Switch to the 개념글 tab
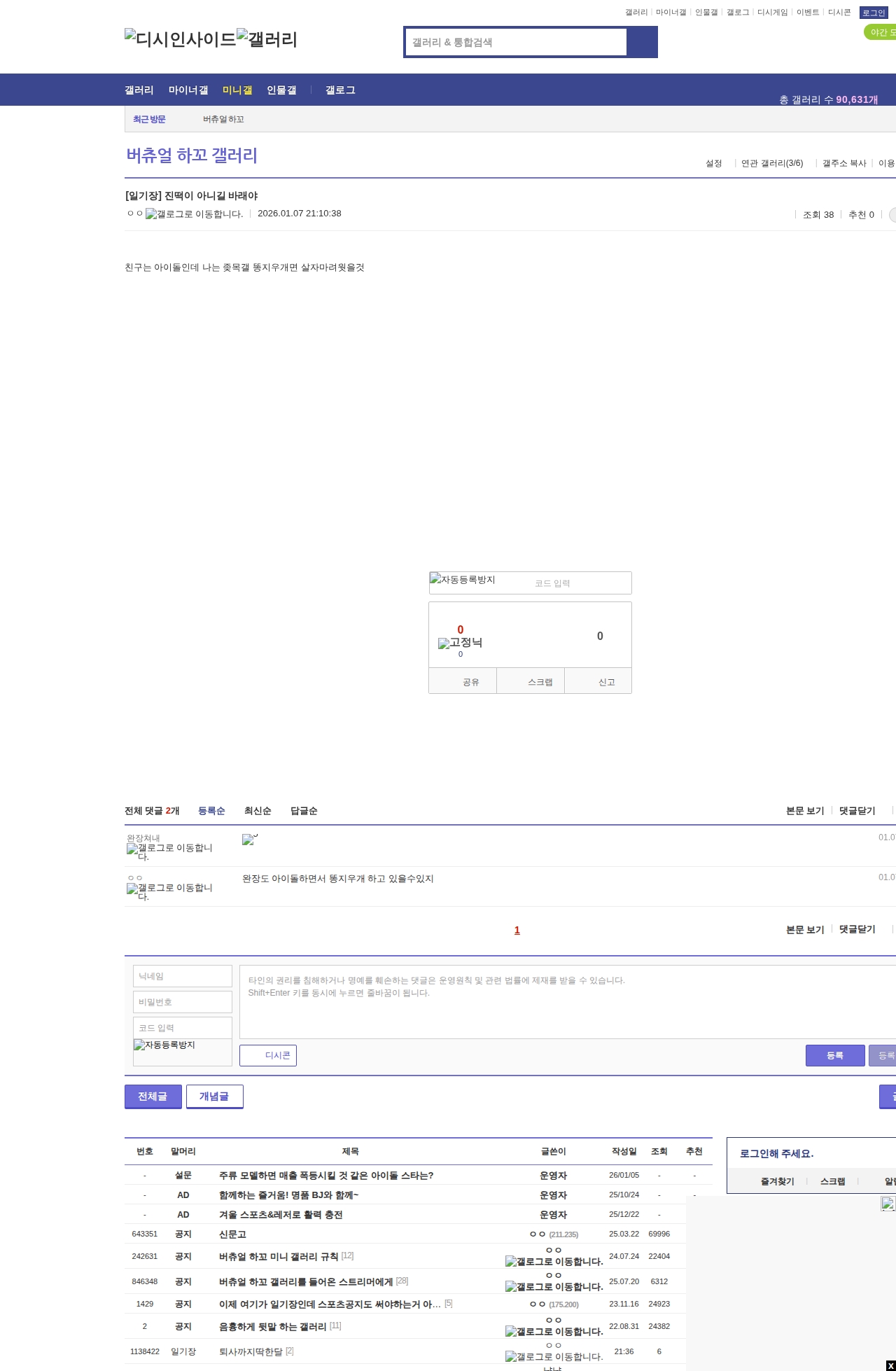 coord(214,1097)
